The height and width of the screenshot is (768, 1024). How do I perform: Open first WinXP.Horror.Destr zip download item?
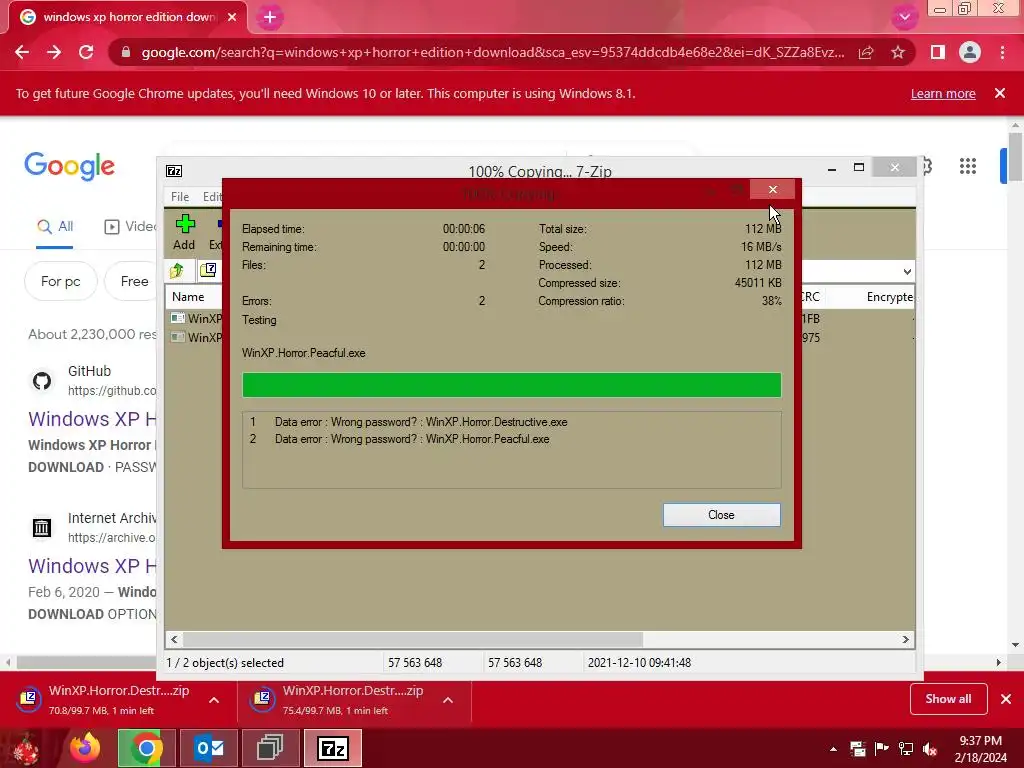click(104, 699)
